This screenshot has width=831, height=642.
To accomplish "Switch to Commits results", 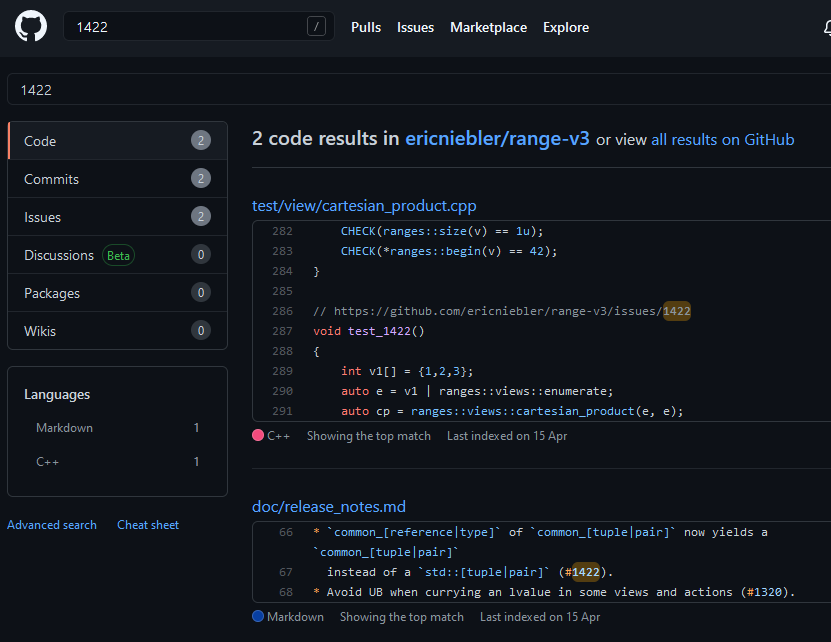I will [x=118, y=179].
